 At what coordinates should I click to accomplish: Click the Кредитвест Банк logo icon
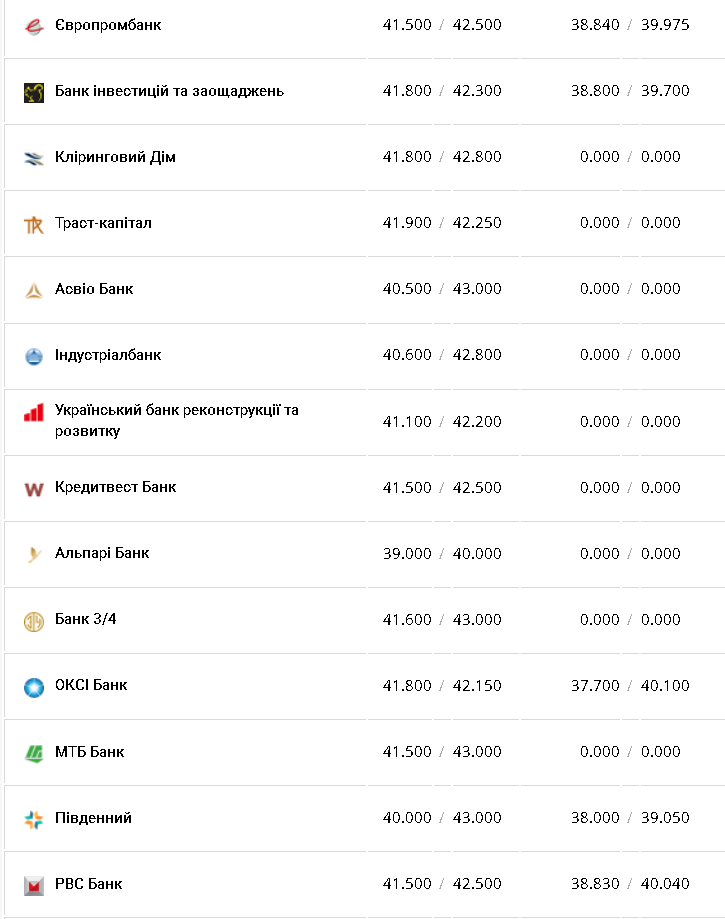point(34,489)
